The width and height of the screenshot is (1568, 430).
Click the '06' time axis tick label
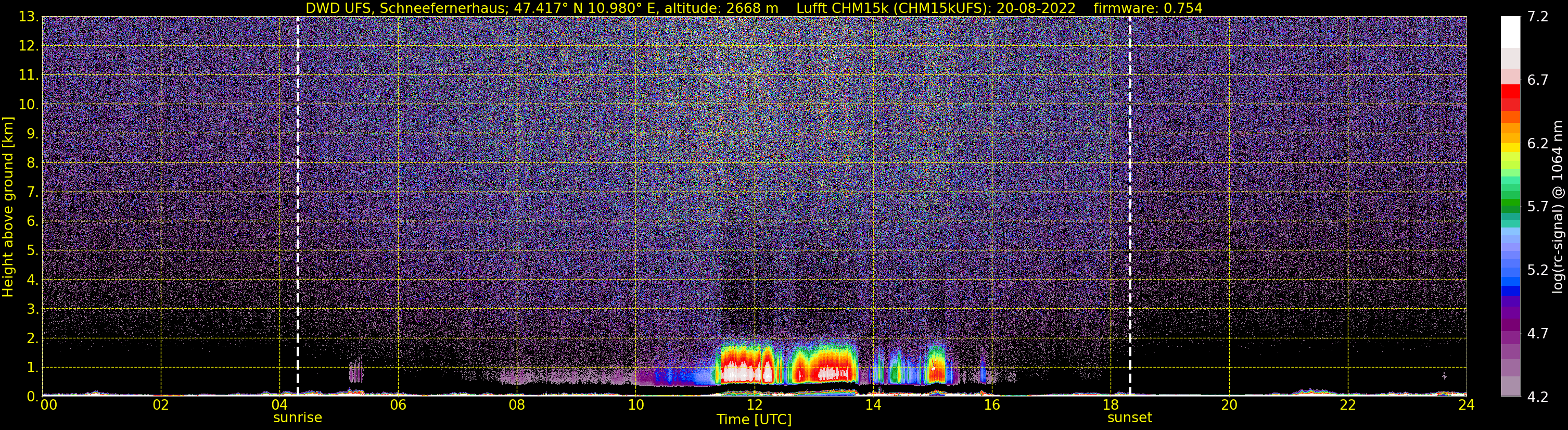398,406
